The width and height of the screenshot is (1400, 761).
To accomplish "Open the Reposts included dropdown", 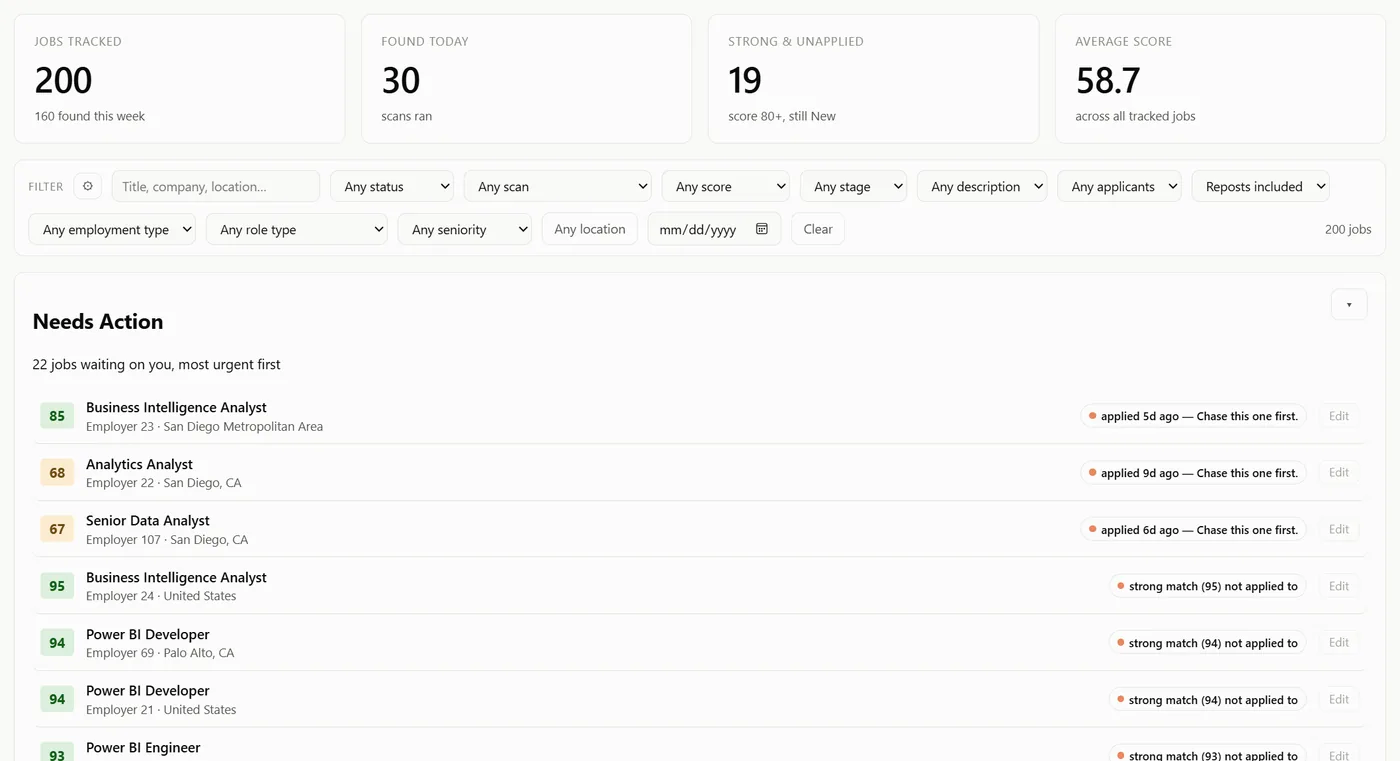I will coord(1260,186).
